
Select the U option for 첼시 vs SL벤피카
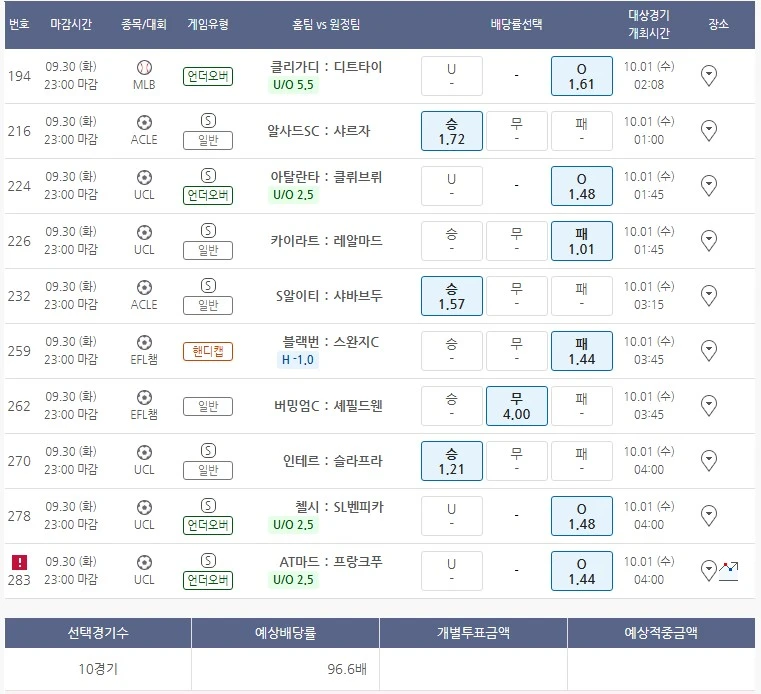[451, 516]
